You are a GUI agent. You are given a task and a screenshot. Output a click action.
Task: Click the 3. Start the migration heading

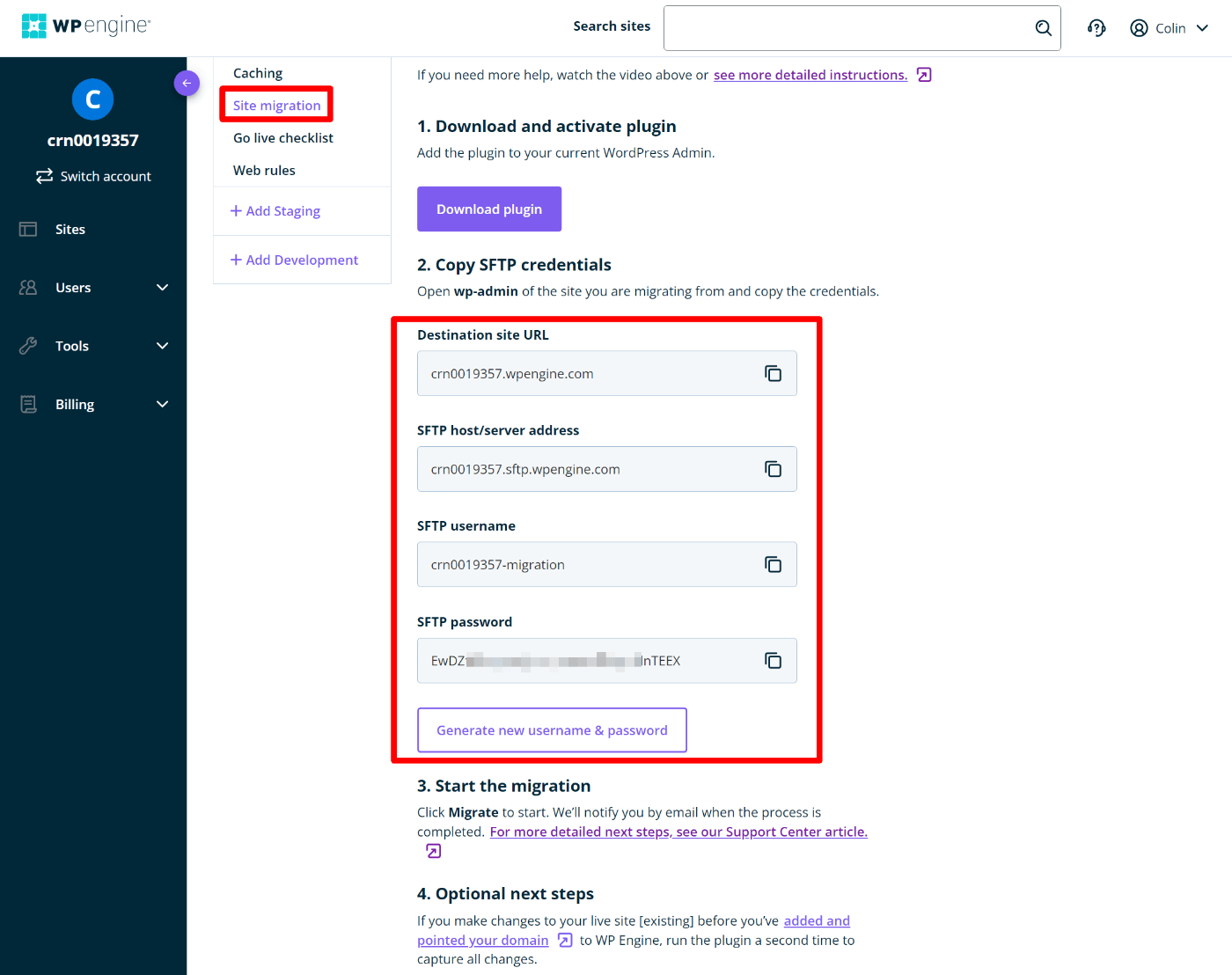503,786
